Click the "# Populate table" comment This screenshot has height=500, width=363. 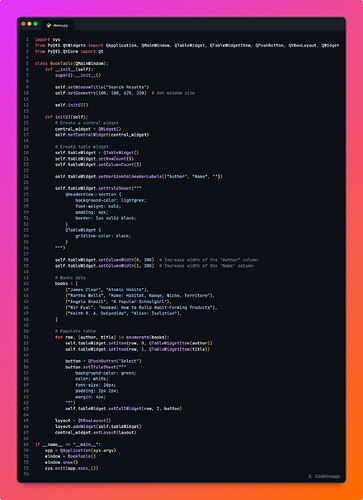click(x=75, y=331)
